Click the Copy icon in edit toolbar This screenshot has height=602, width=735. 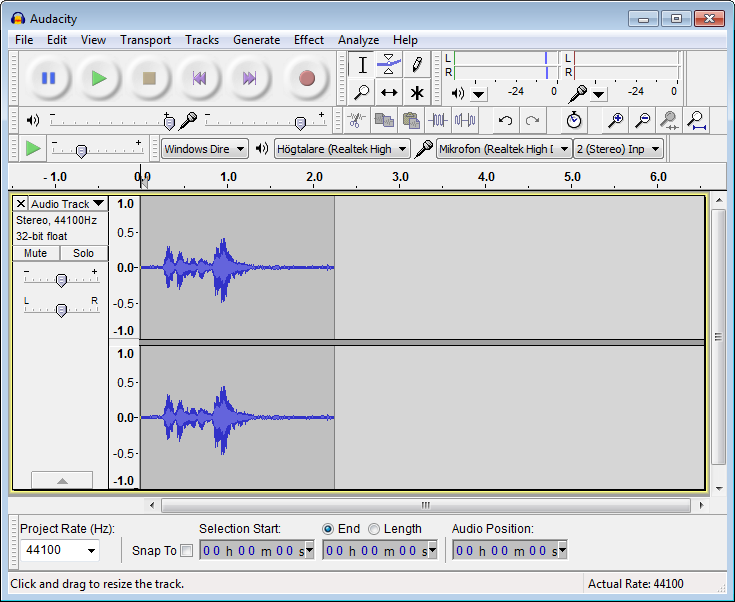(383, 120)
